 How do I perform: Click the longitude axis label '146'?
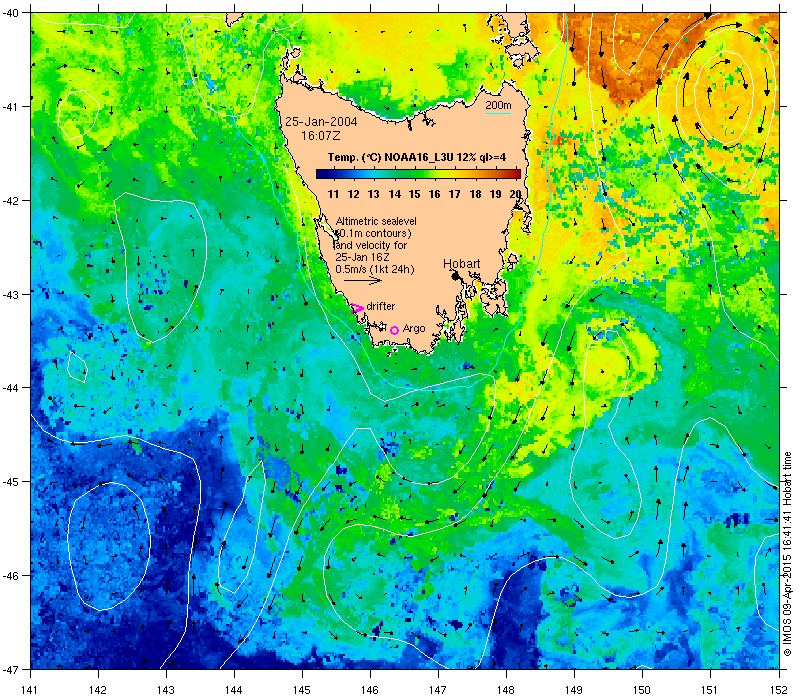point(370,690)
